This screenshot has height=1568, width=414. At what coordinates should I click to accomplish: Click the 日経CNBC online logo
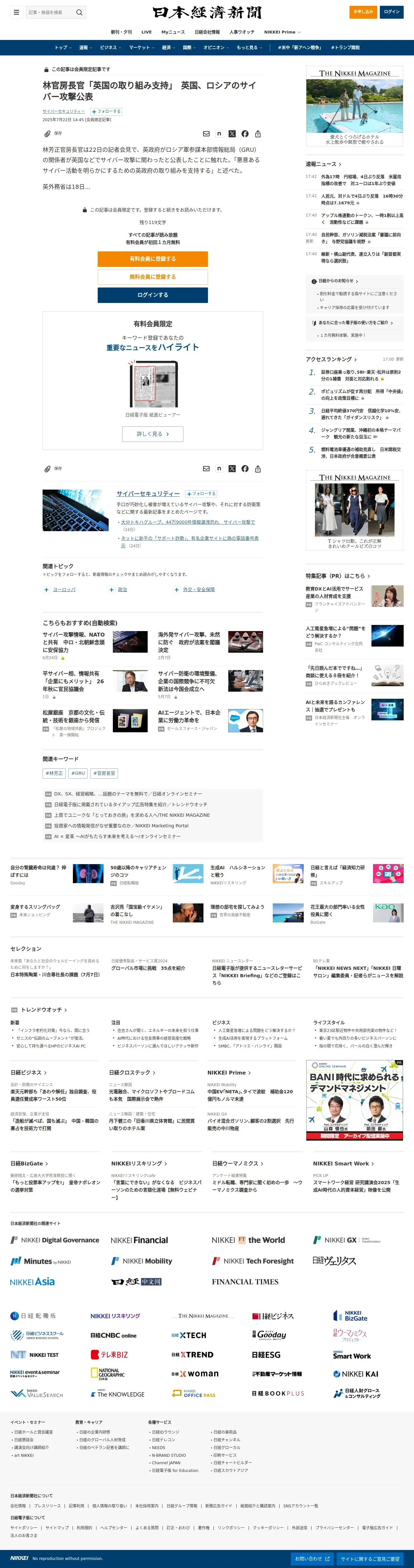click(113, 1335)
